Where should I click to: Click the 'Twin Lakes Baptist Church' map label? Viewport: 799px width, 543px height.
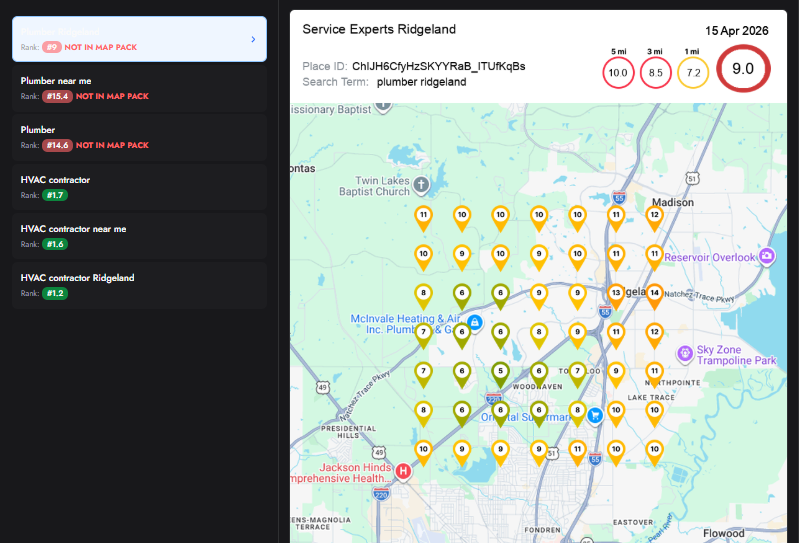(x=375, y=186)
